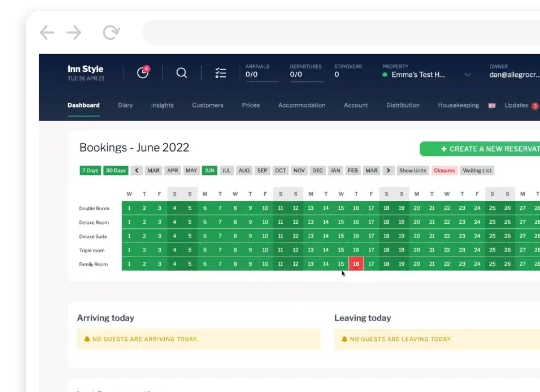The height and width of the screenshot is (392, 540).
Task: Click the No guests are arriving today notice
Action: pos(199,339)
